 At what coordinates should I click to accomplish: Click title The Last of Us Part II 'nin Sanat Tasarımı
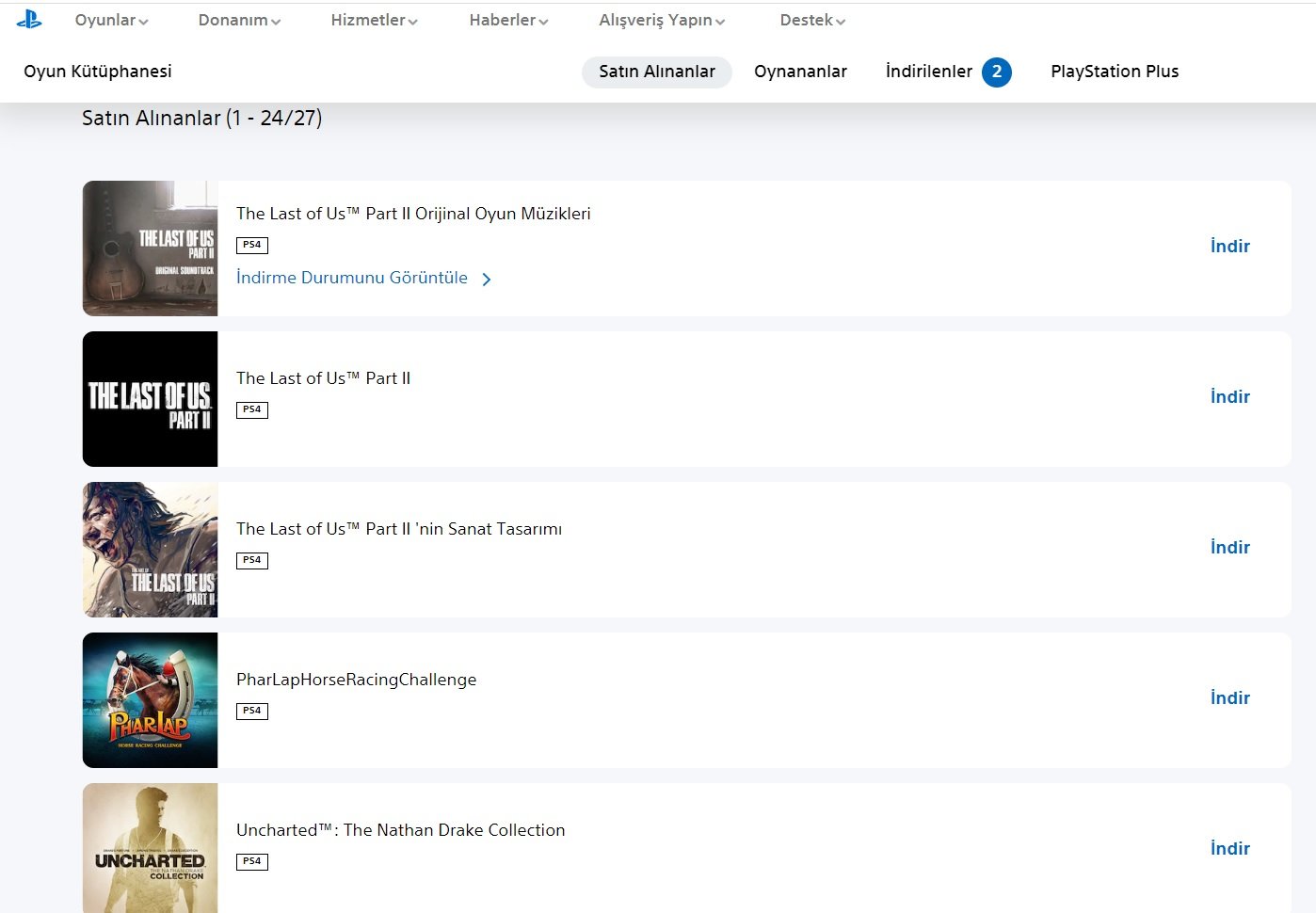pyautogui.click(x=399, y=529)
